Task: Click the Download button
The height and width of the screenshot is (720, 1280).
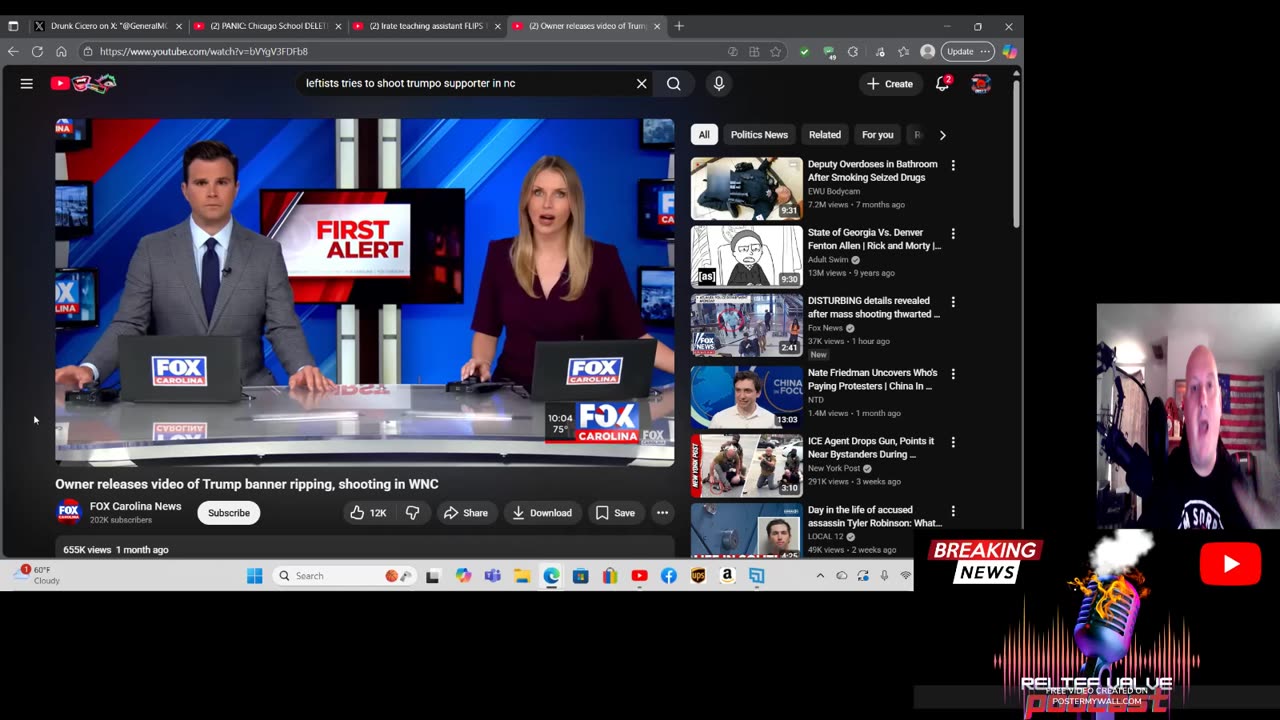Action: point(541,513)
